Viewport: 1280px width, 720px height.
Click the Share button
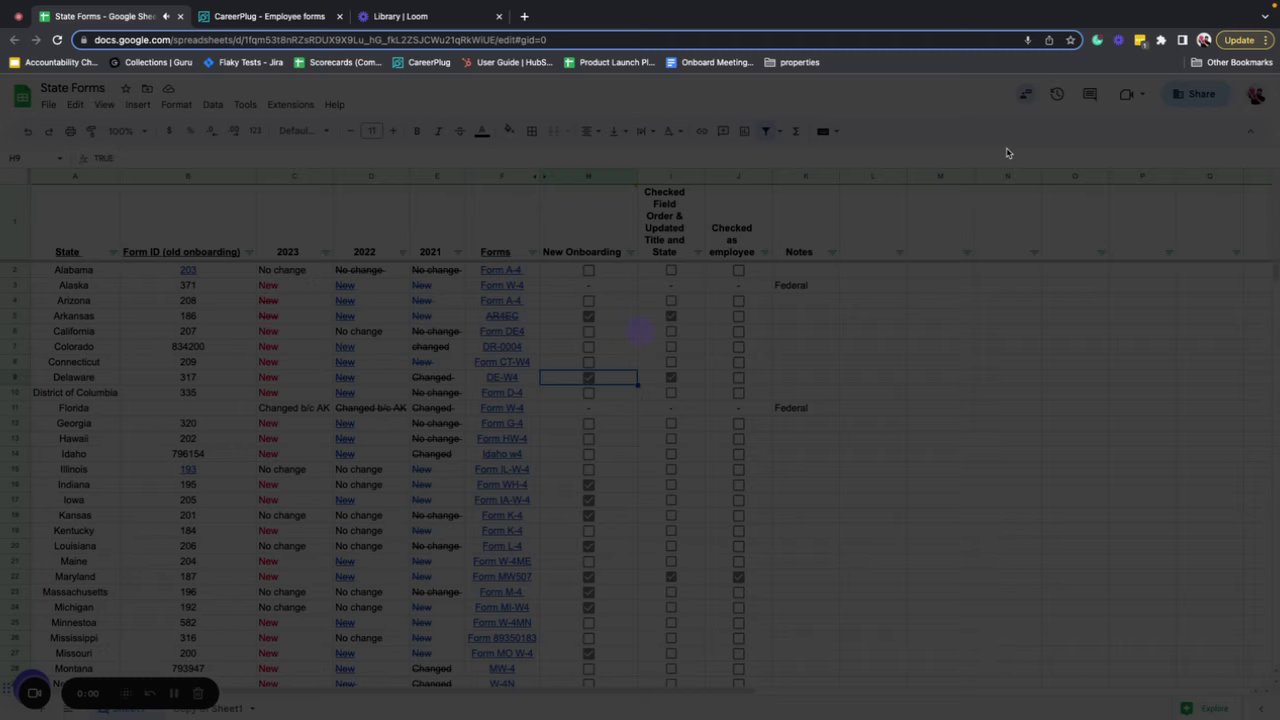click(x=1194, y=94)
